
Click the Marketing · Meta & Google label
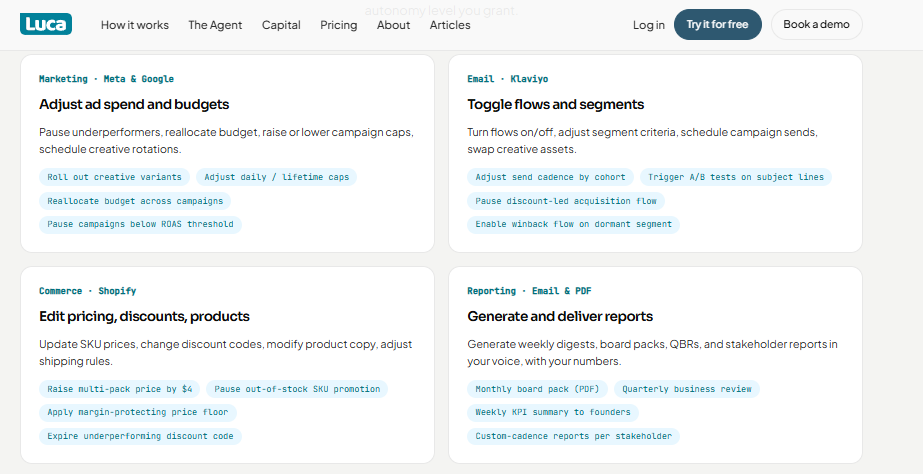coord(107,79)
